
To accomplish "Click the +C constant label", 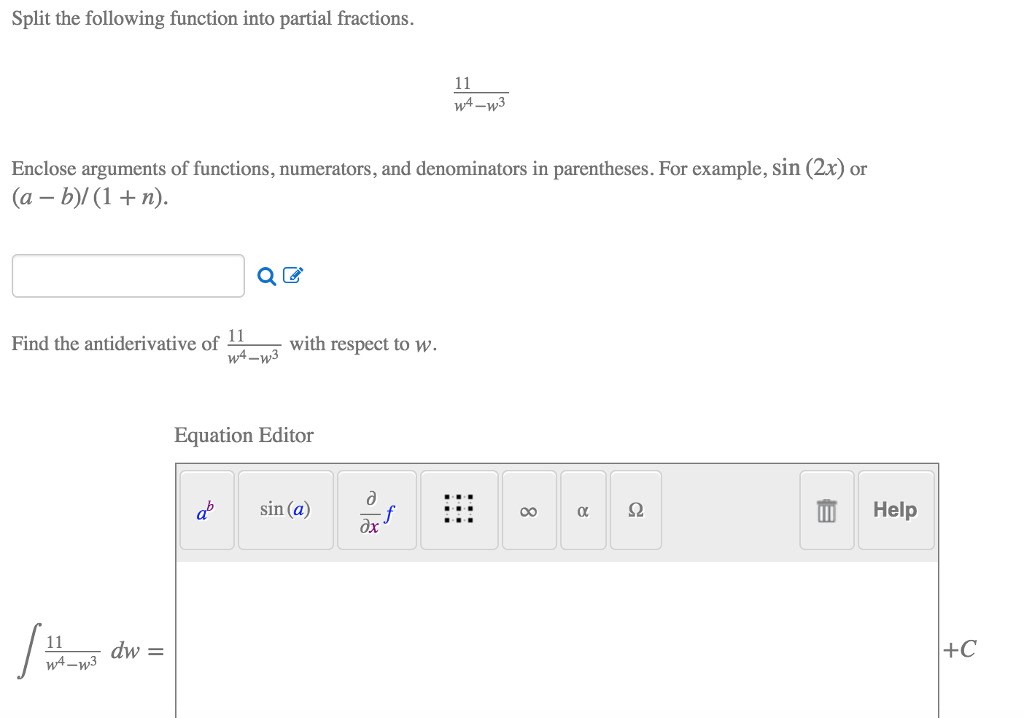I will click(x=960, y=649).
